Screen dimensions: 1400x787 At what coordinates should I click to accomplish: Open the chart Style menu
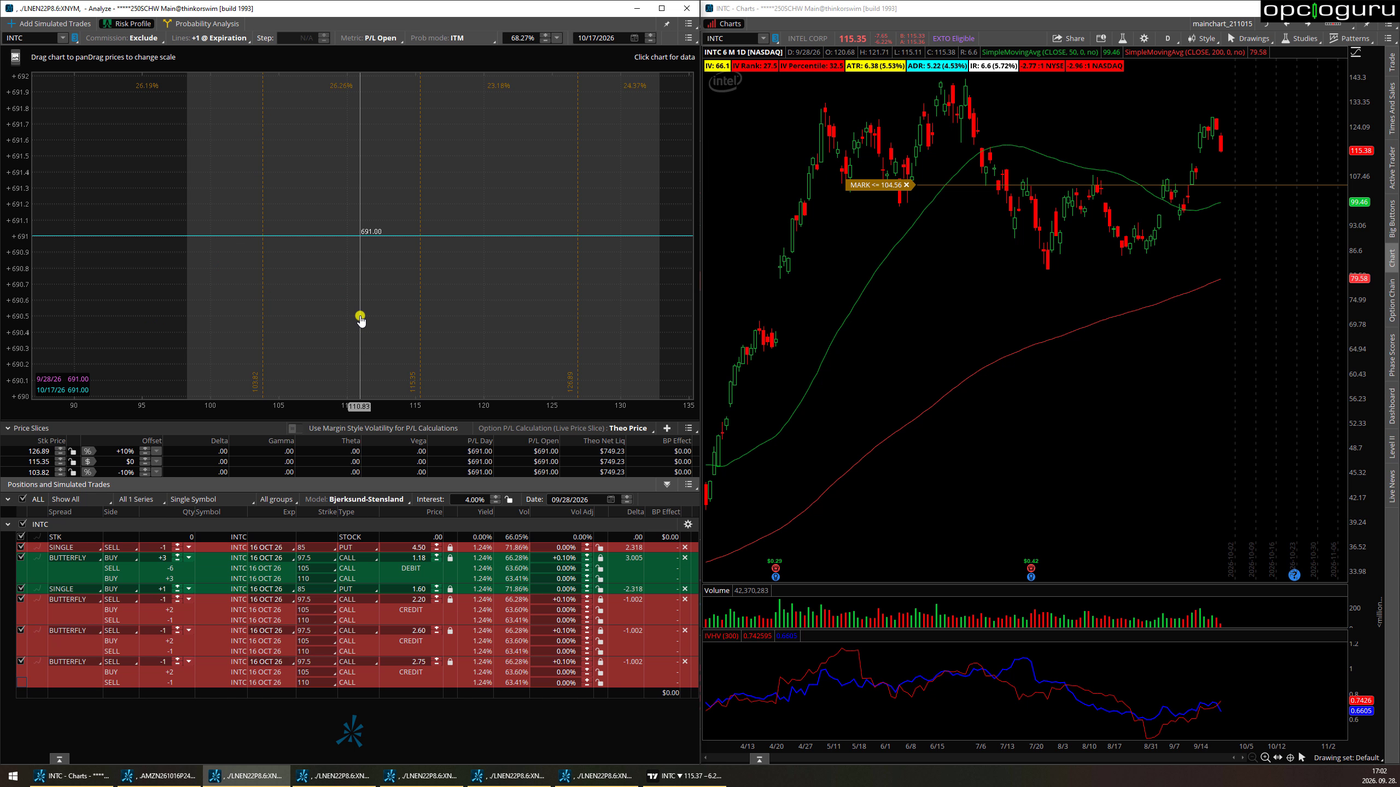(1202, 38)
